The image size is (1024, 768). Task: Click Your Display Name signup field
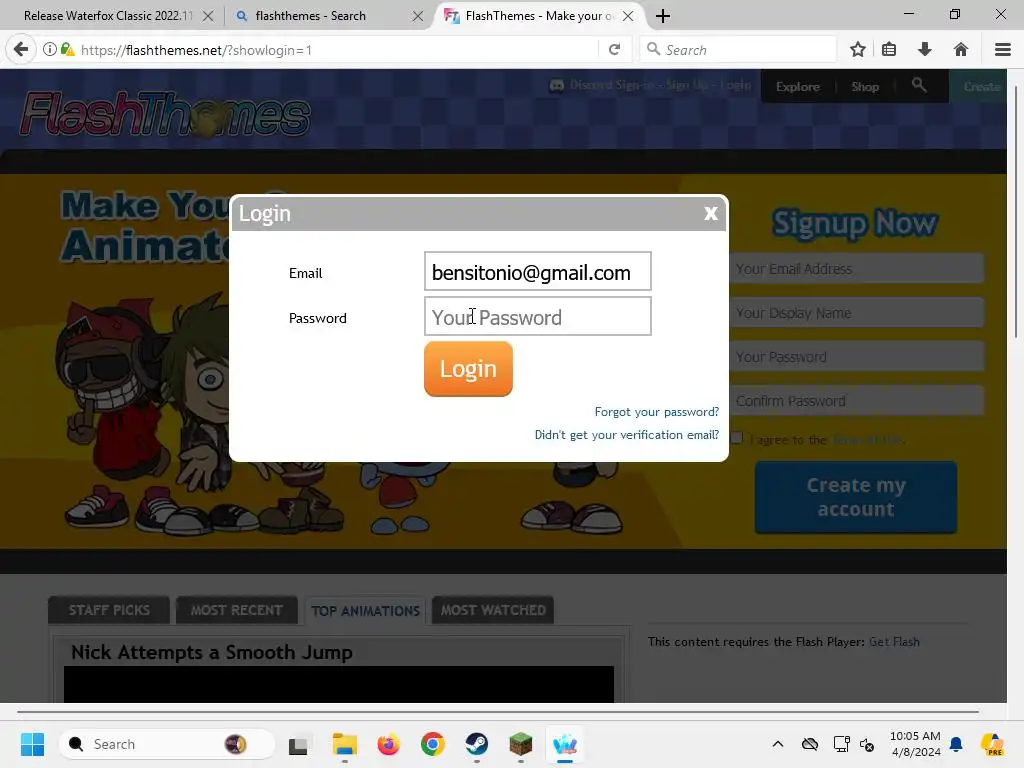pyautogui.click(x=856, y=313)
